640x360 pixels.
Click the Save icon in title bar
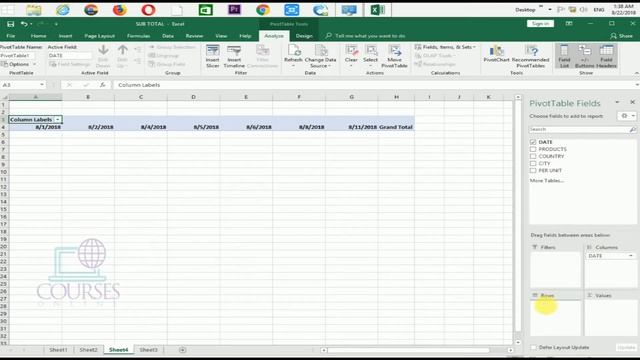(x=11, y=24)
